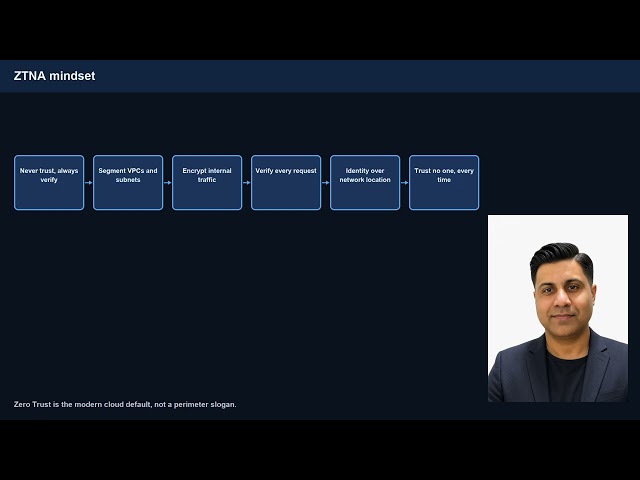Viewport: 640px width, 480px height.
Task: Click the 'ZTNA mindset' slide title
Action: click(54, 76)
